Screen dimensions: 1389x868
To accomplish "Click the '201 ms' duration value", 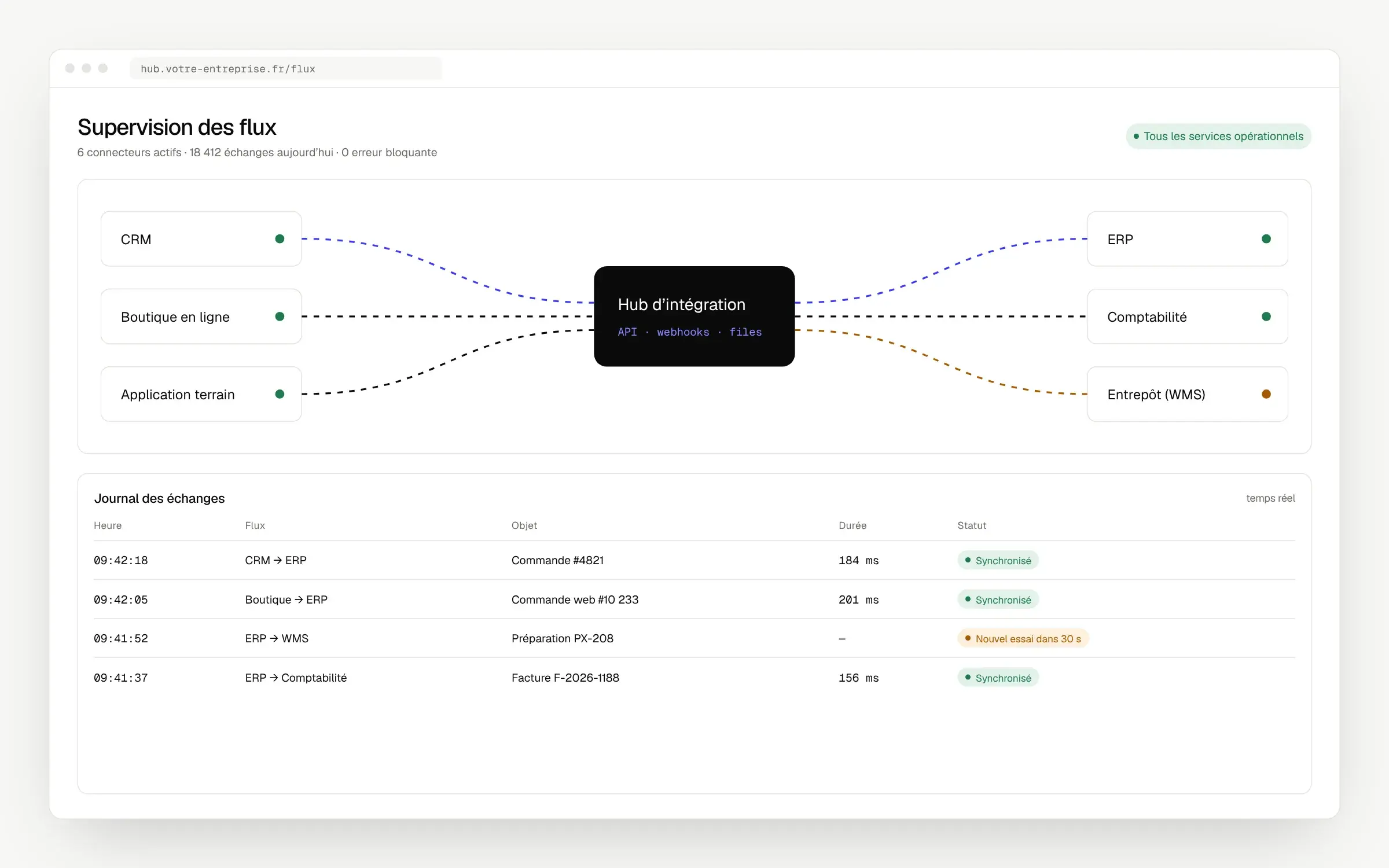I will pos(859,600).
